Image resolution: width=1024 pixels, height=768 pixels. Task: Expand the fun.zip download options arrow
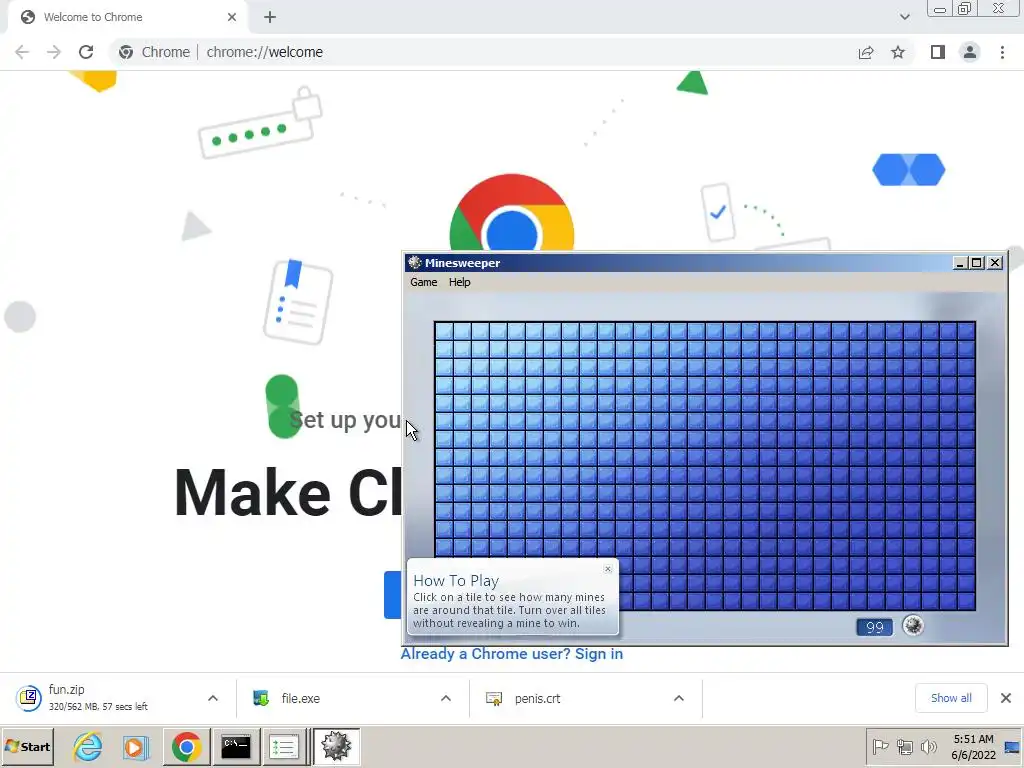[x=213, y=698]
